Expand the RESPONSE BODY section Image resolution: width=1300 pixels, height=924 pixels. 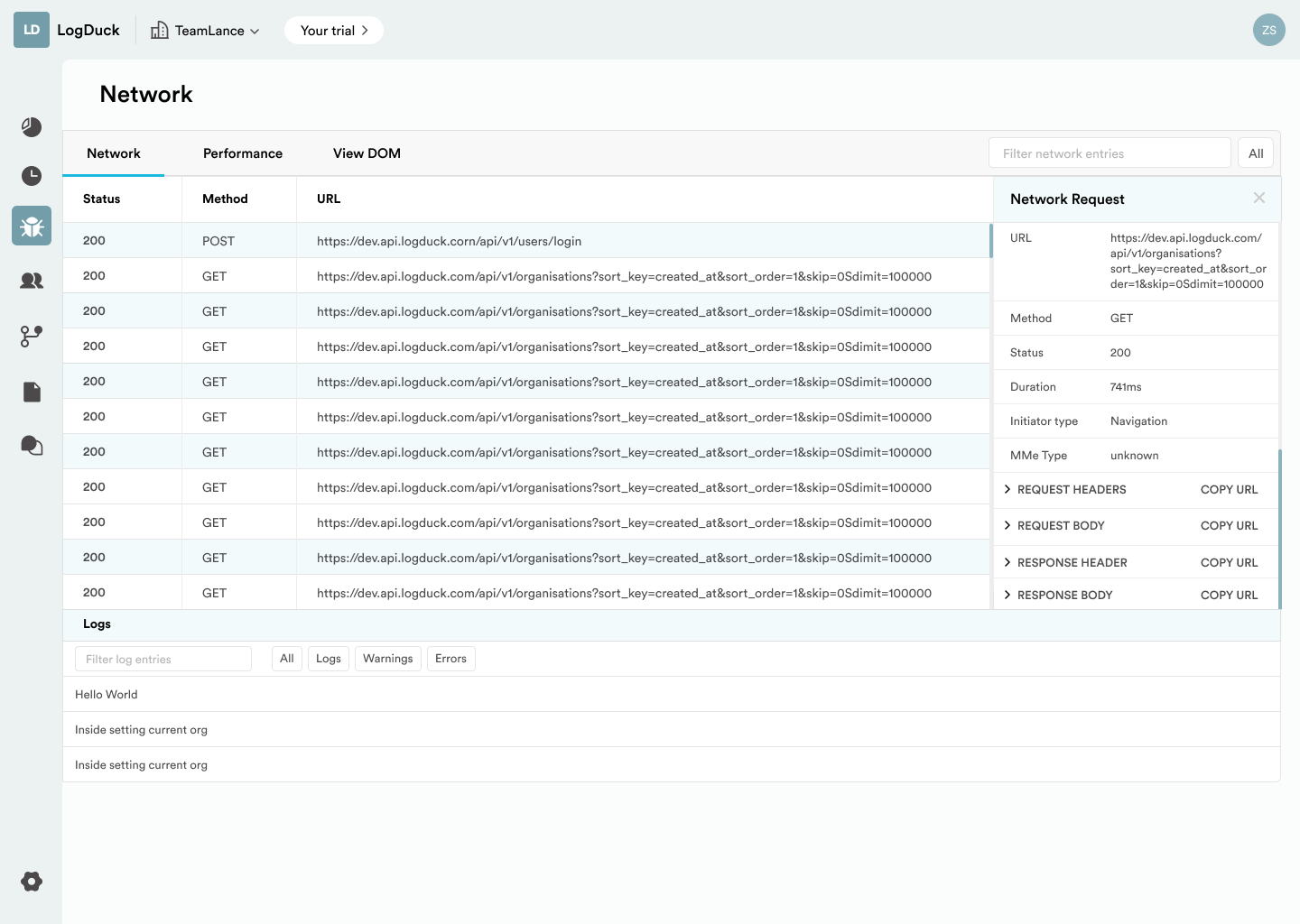click(x=1064, y=596)
